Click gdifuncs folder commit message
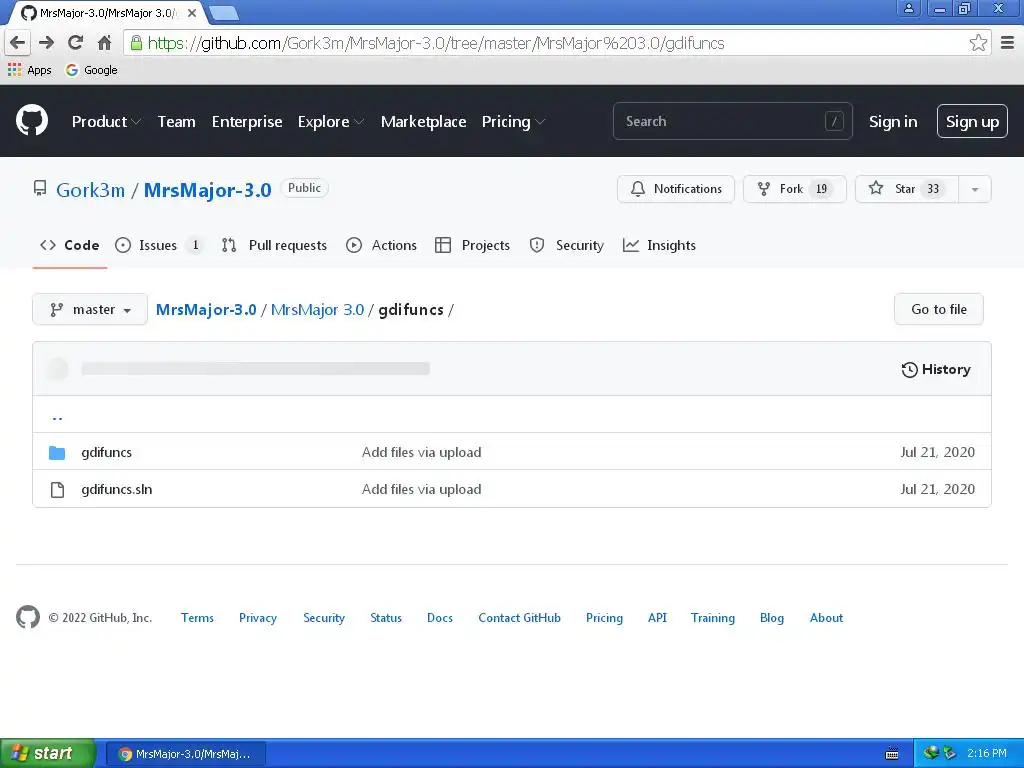1024x768 pixels. tap(421, 453)
